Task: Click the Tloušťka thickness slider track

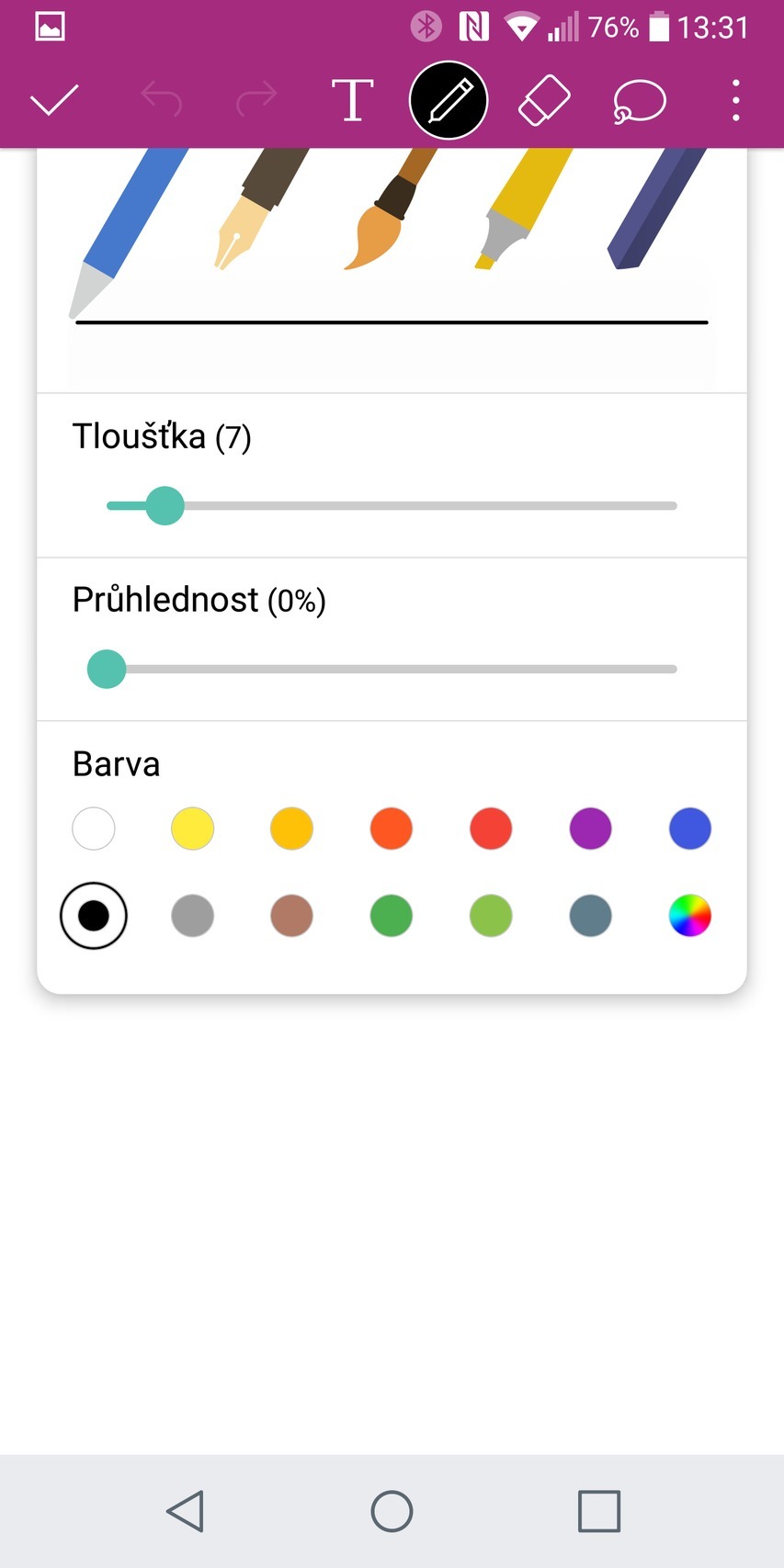Action: [x=414, y=506]
